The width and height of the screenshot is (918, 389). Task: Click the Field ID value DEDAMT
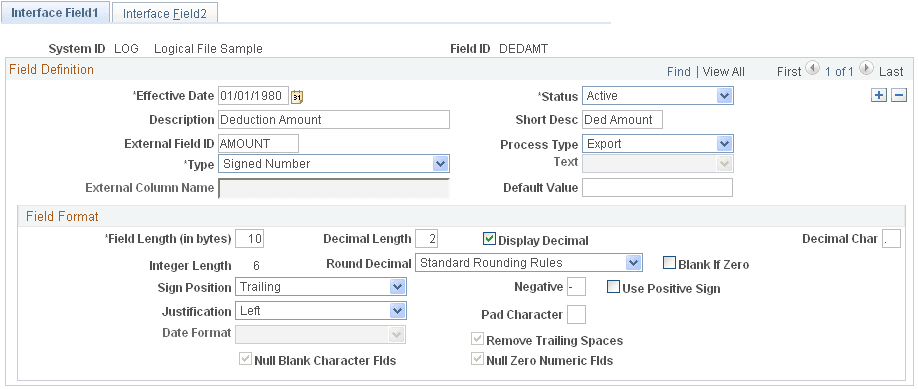tap(523, 49)
